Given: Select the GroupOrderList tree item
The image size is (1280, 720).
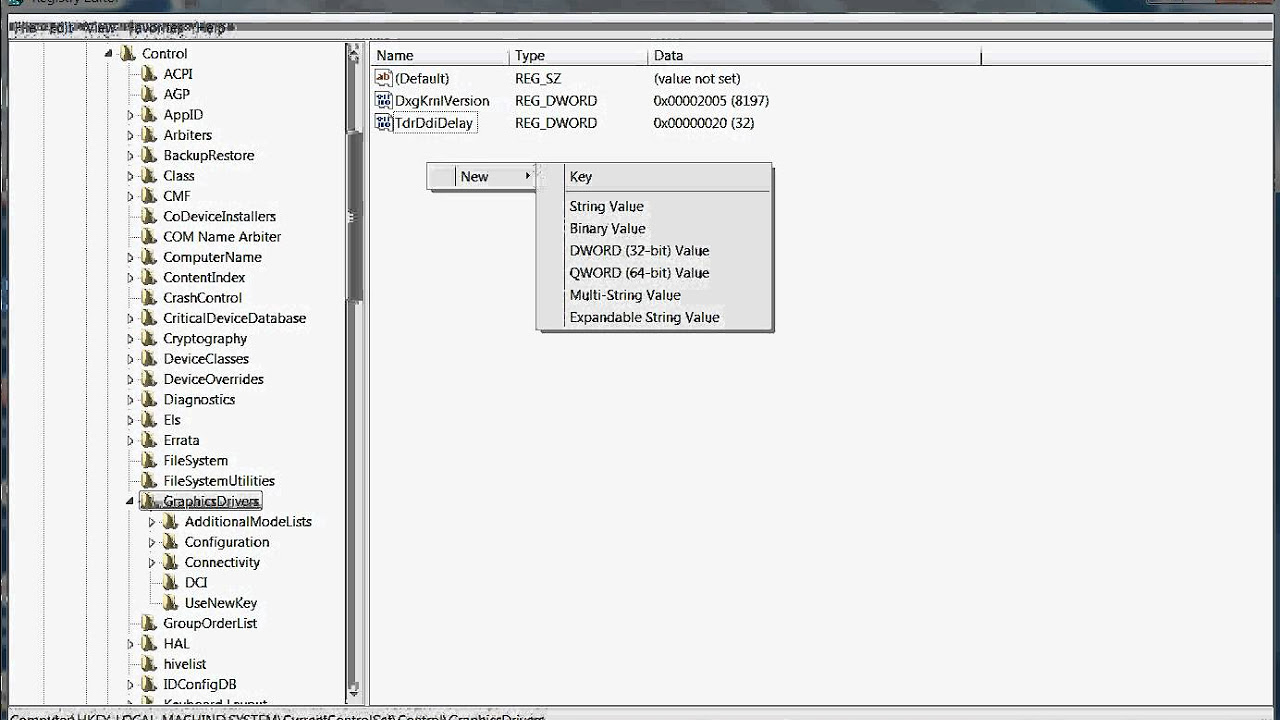Looking at the screenshot, I should (x=210, y=623).
